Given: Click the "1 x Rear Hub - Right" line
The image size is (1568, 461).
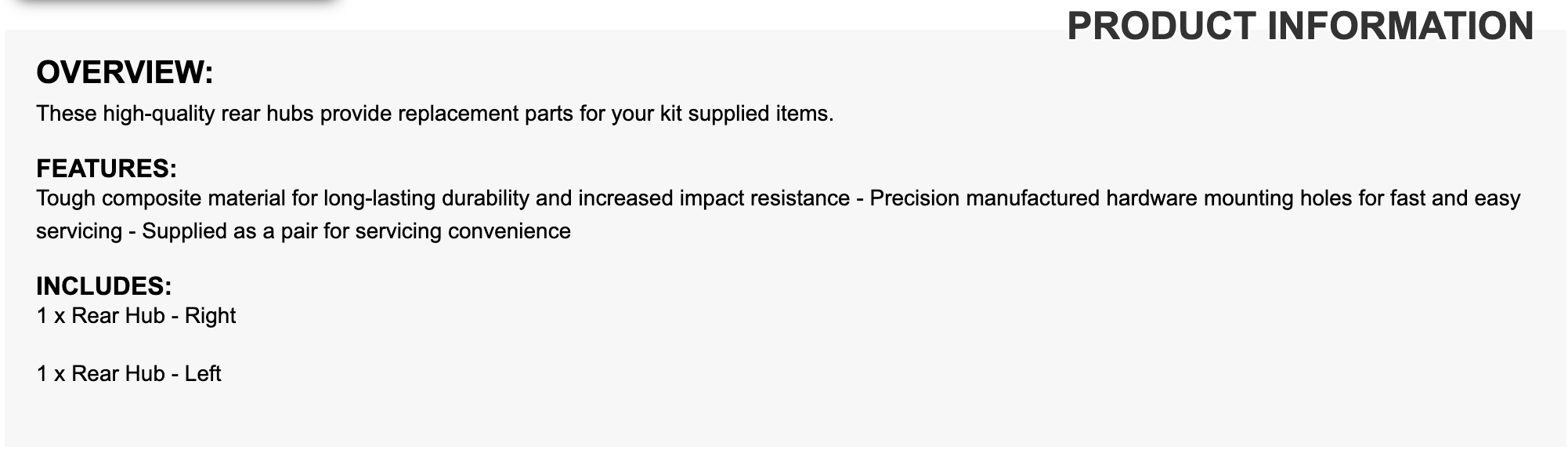Looking at the screenshot, I should (135, 316).
